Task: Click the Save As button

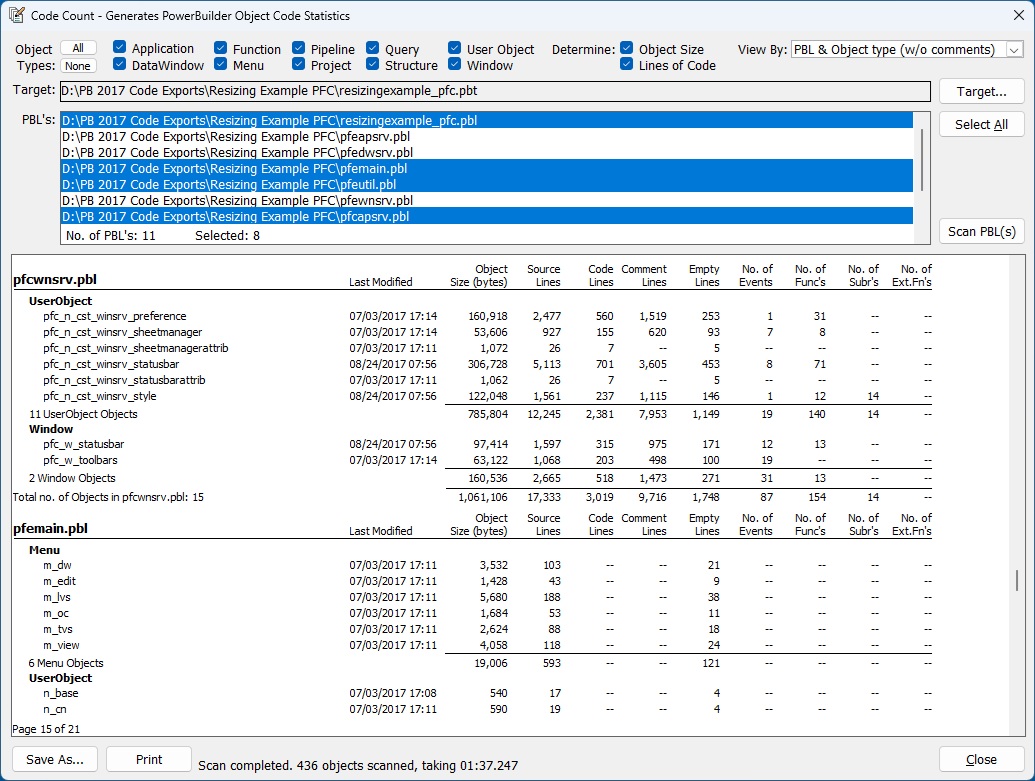Action: click(x=54, y=759)
